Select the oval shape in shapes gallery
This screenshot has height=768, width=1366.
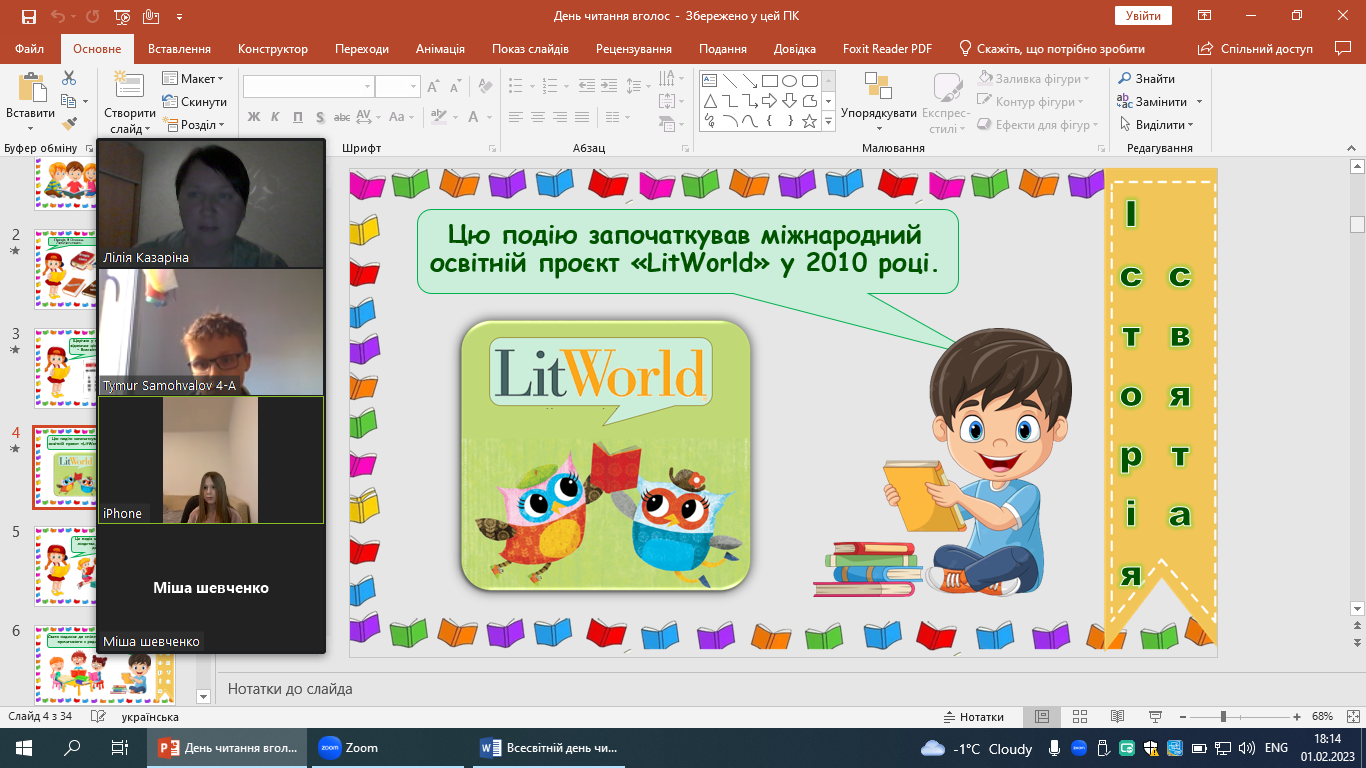790,81
